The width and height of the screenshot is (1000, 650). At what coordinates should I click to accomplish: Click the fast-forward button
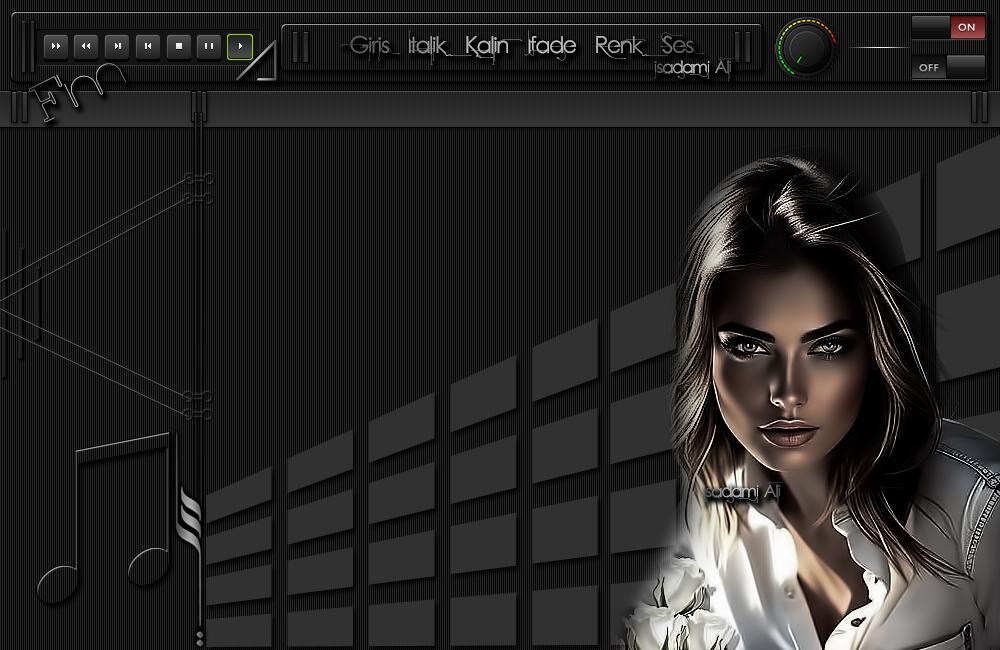[x=56, y=47]
